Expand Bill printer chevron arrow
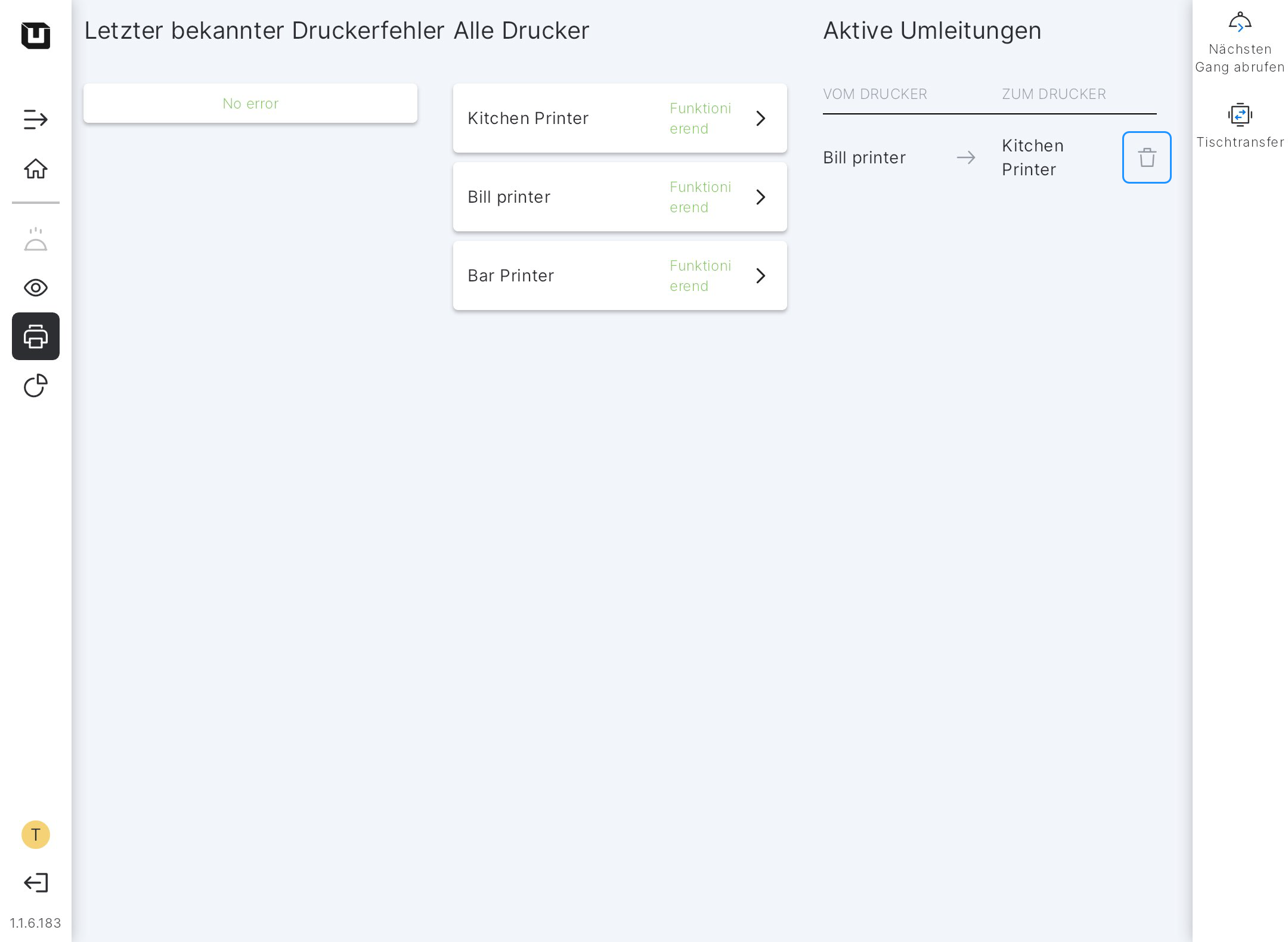 point(760,197)
